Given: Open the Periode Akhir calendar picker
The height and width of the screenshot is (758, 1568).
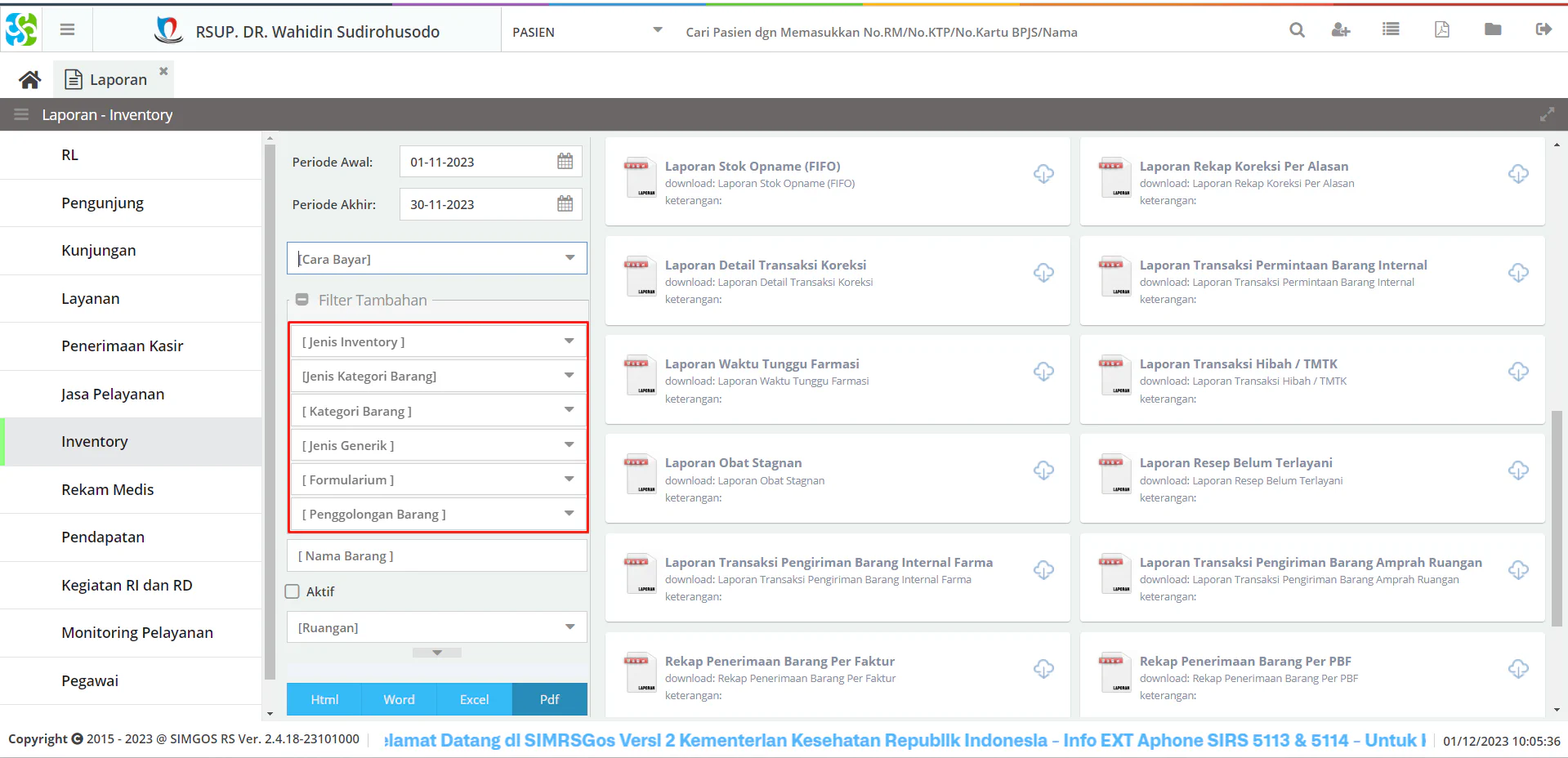Looking at the screenshot, I should [565, 203].
